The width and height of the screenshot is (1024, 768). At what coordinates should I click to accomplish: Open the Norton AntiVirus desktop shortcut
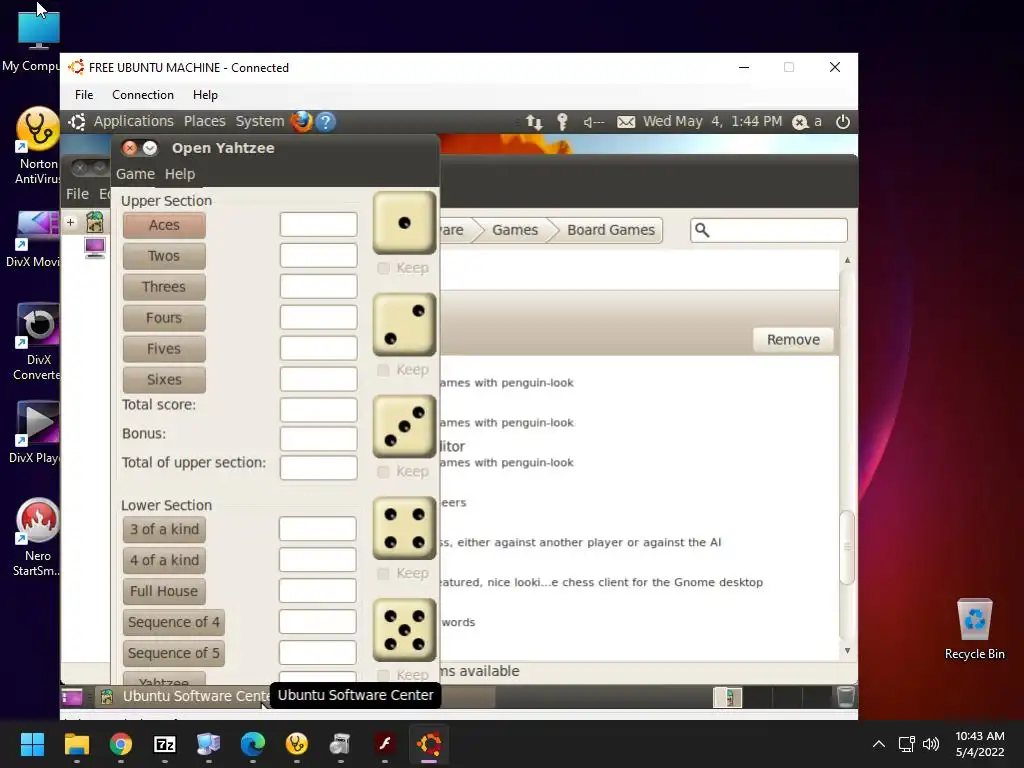coord(38,146)
